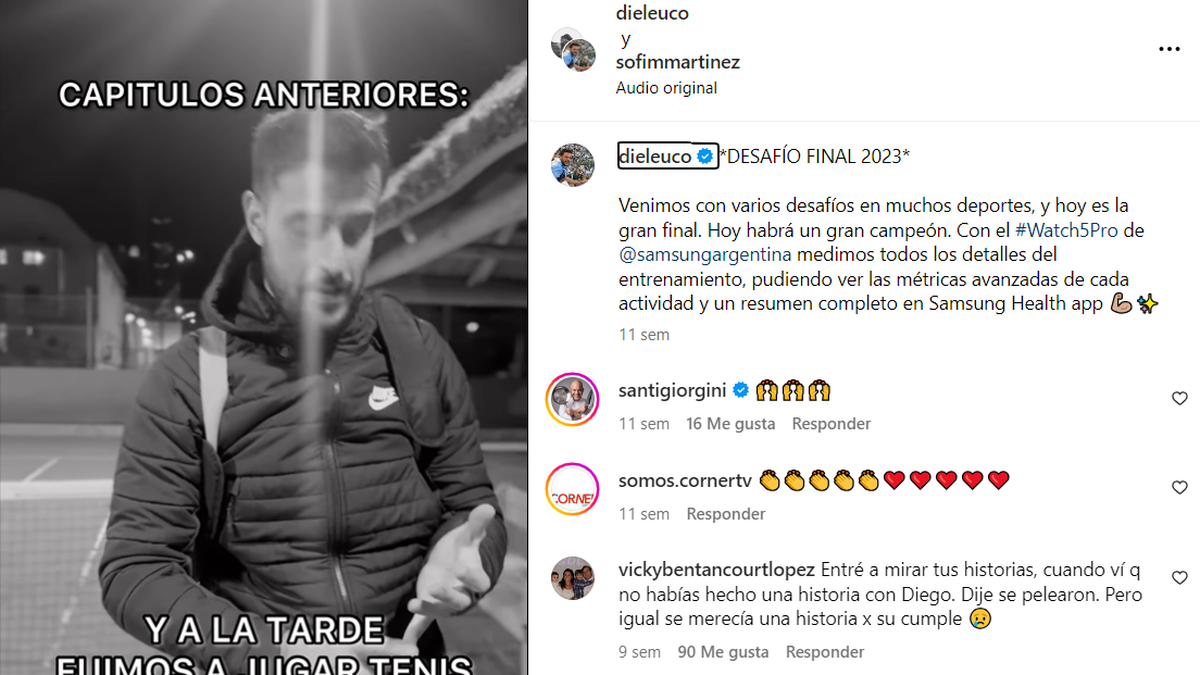Screen dimensions: 1200x675
Task: Open santigiorgini's avatar with story ring
Action: [x=573, y=399]
